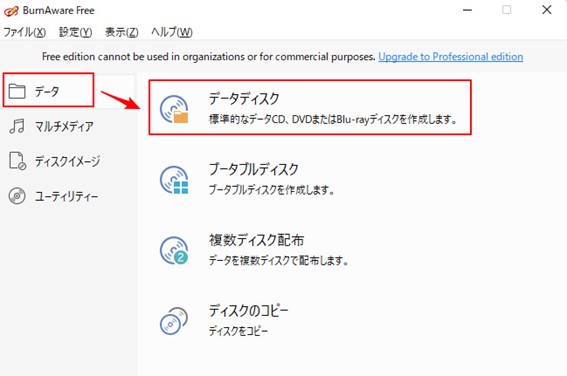567x376 pixels.
Task: Open ディスクのコピー option
Action: 248,311
